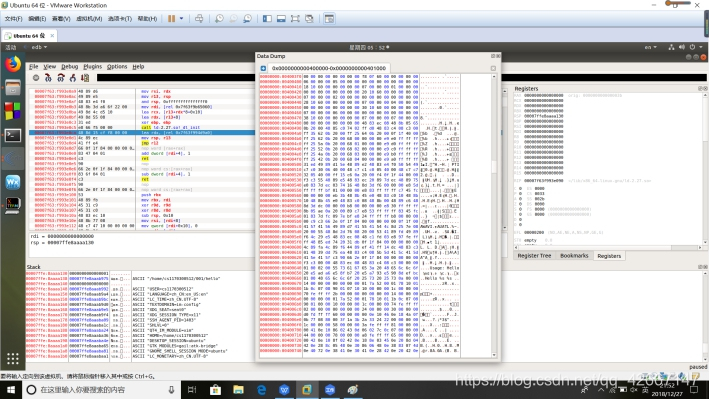This screenshot has width=709, height=399.
Task: Open Microsoft Store from Windows taskbar
Action: 215,390
